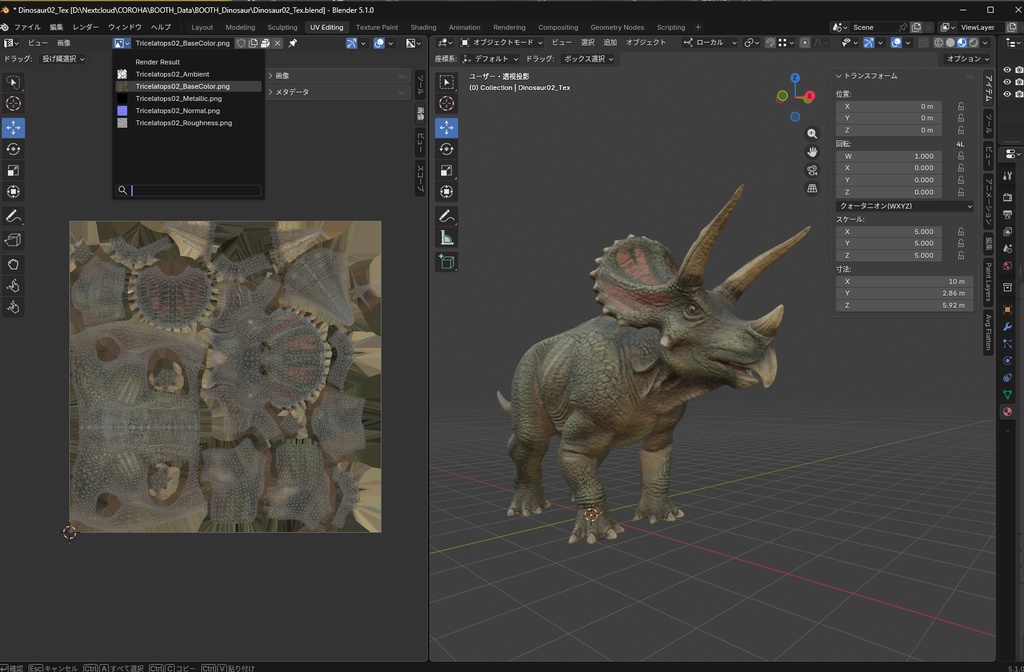Click the オプション button in the viewport header
The image size is (1024, 672).
coord(965,58)
